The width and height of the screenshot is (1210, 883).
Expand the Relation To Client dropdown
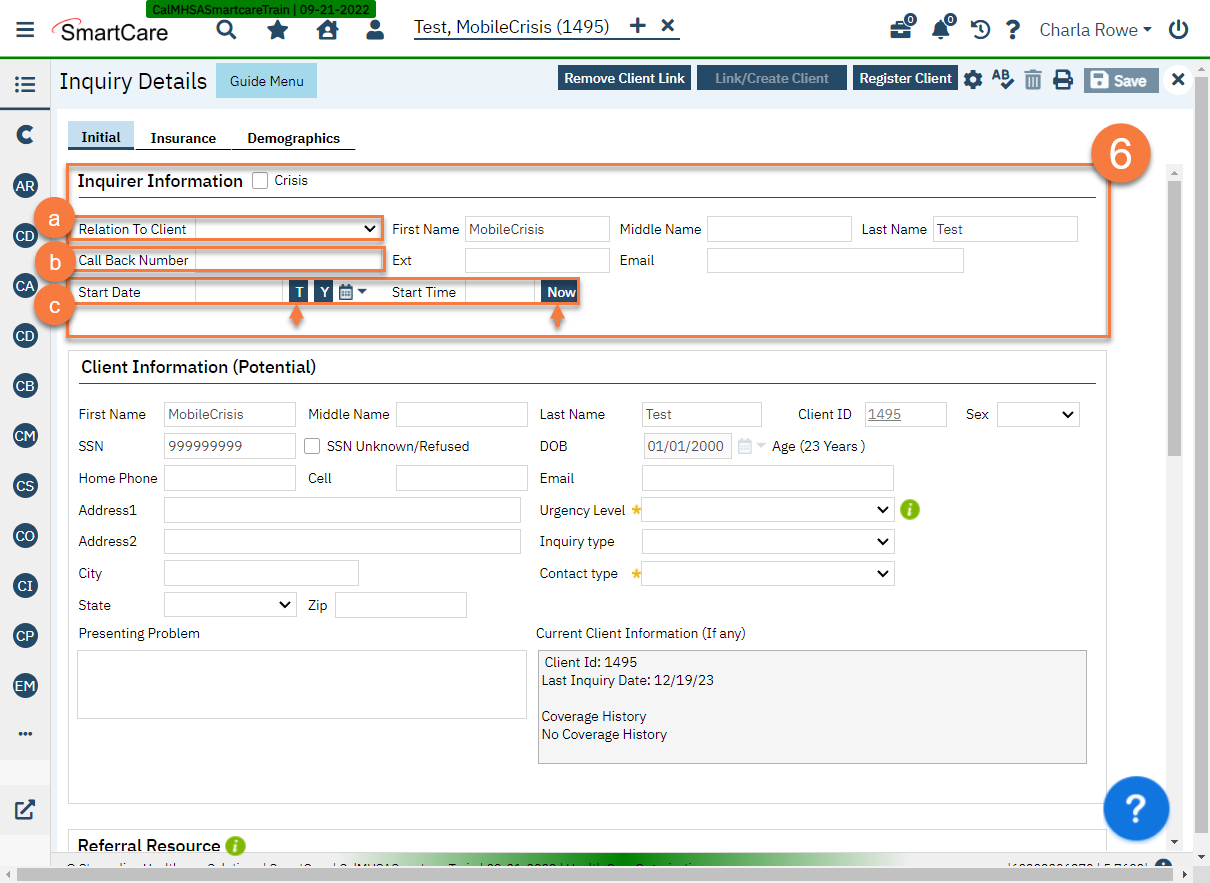[287, 229]
